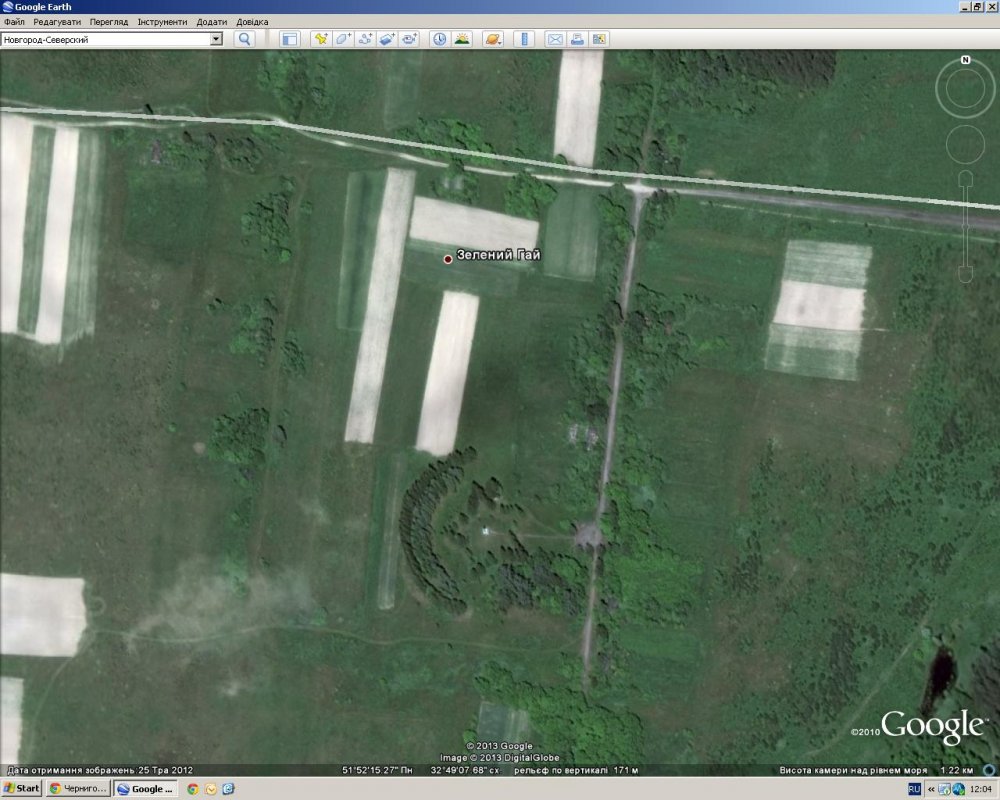Add an image overlay from the toolbar
The image size is (1000, 800).
pyautogui.click(x=386, y=39)
